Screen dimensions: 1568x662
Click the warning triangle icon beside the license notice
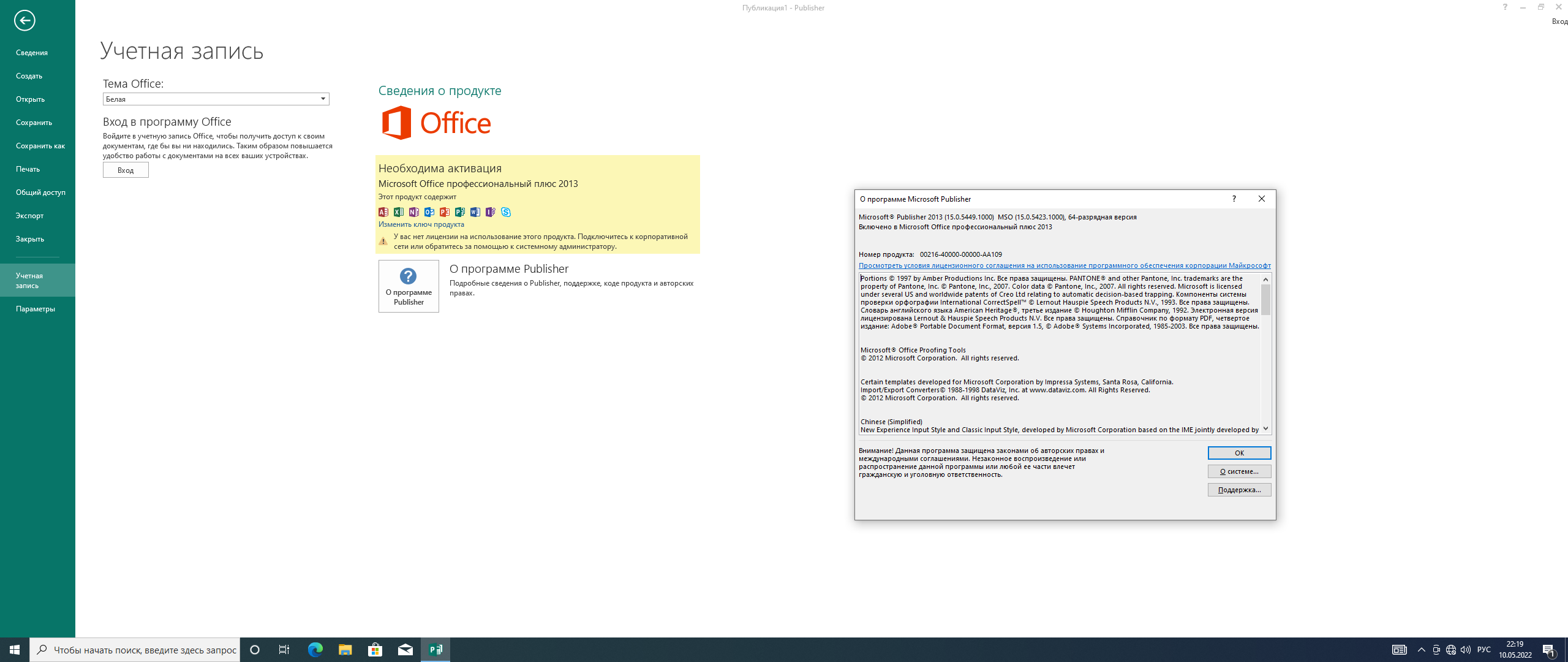[383, 242]
